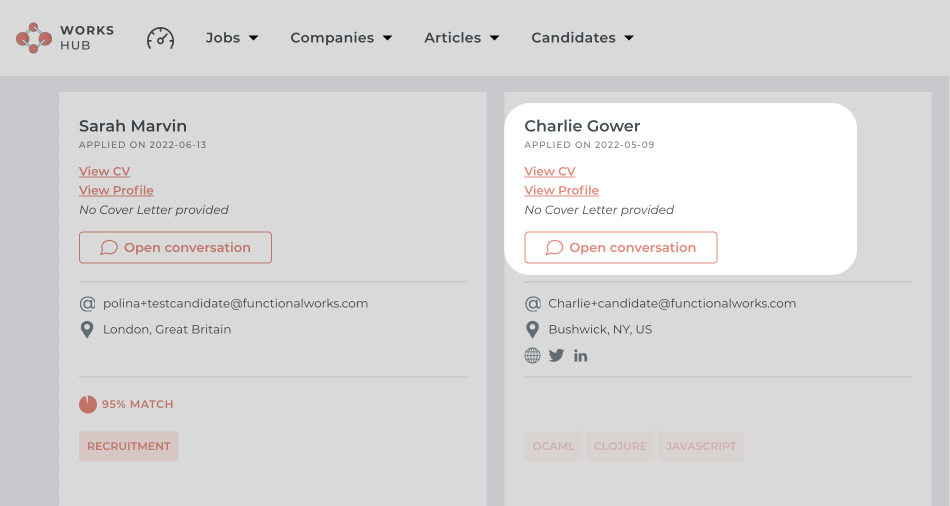Open Charlie Gower's LinkedIn icon
The image size is (950, 506).
581,355
